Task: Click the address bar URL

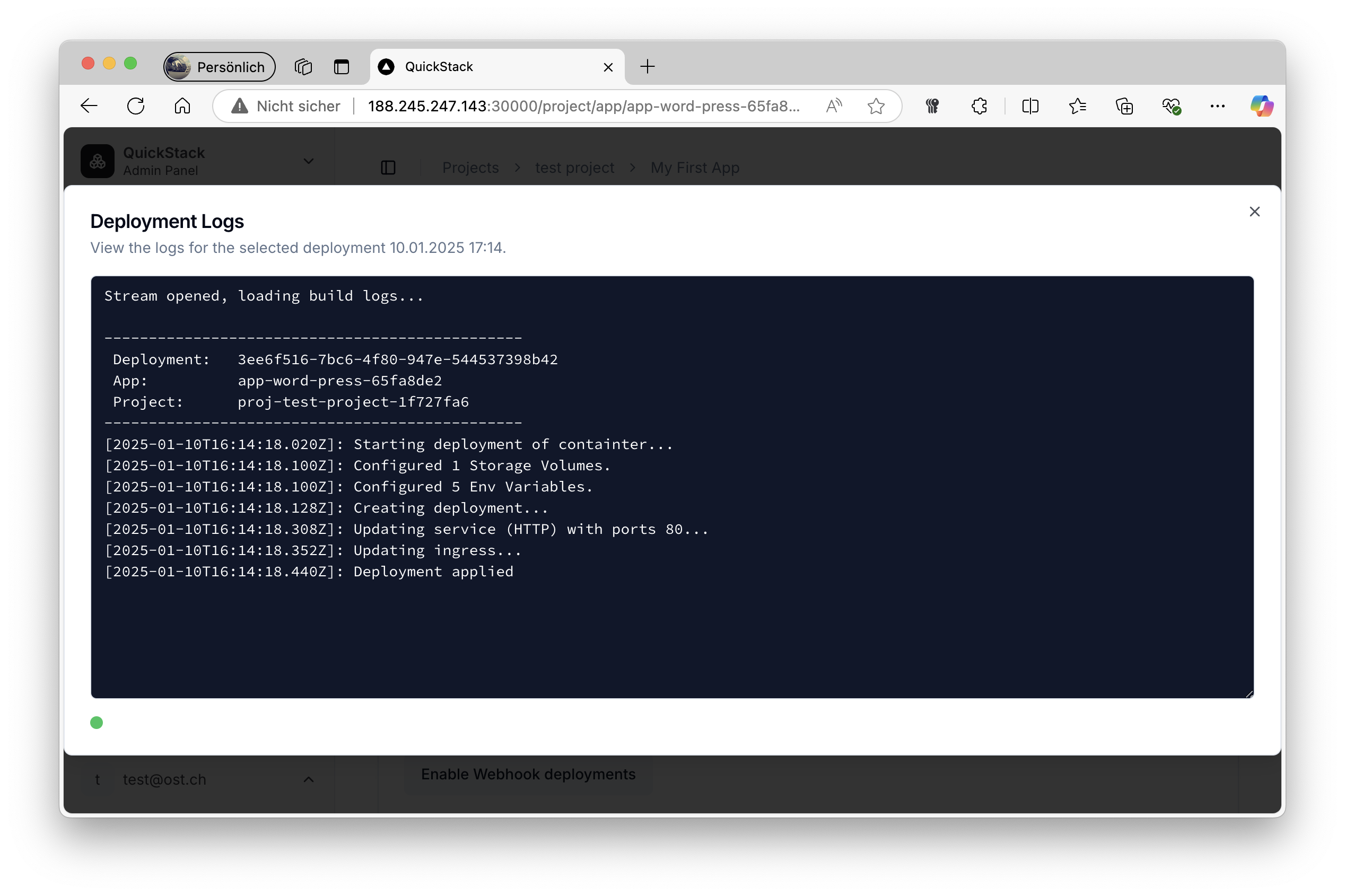Action: point(583,106)
